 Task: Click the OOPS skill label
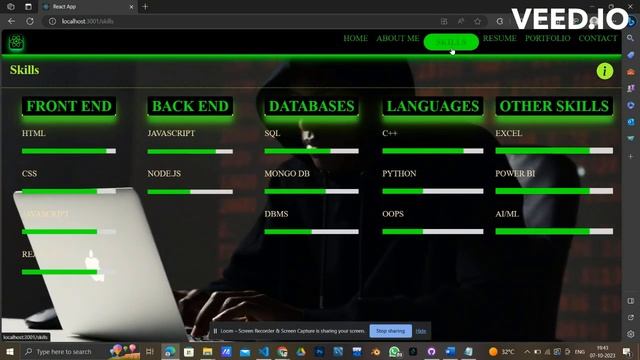(393, 214)
